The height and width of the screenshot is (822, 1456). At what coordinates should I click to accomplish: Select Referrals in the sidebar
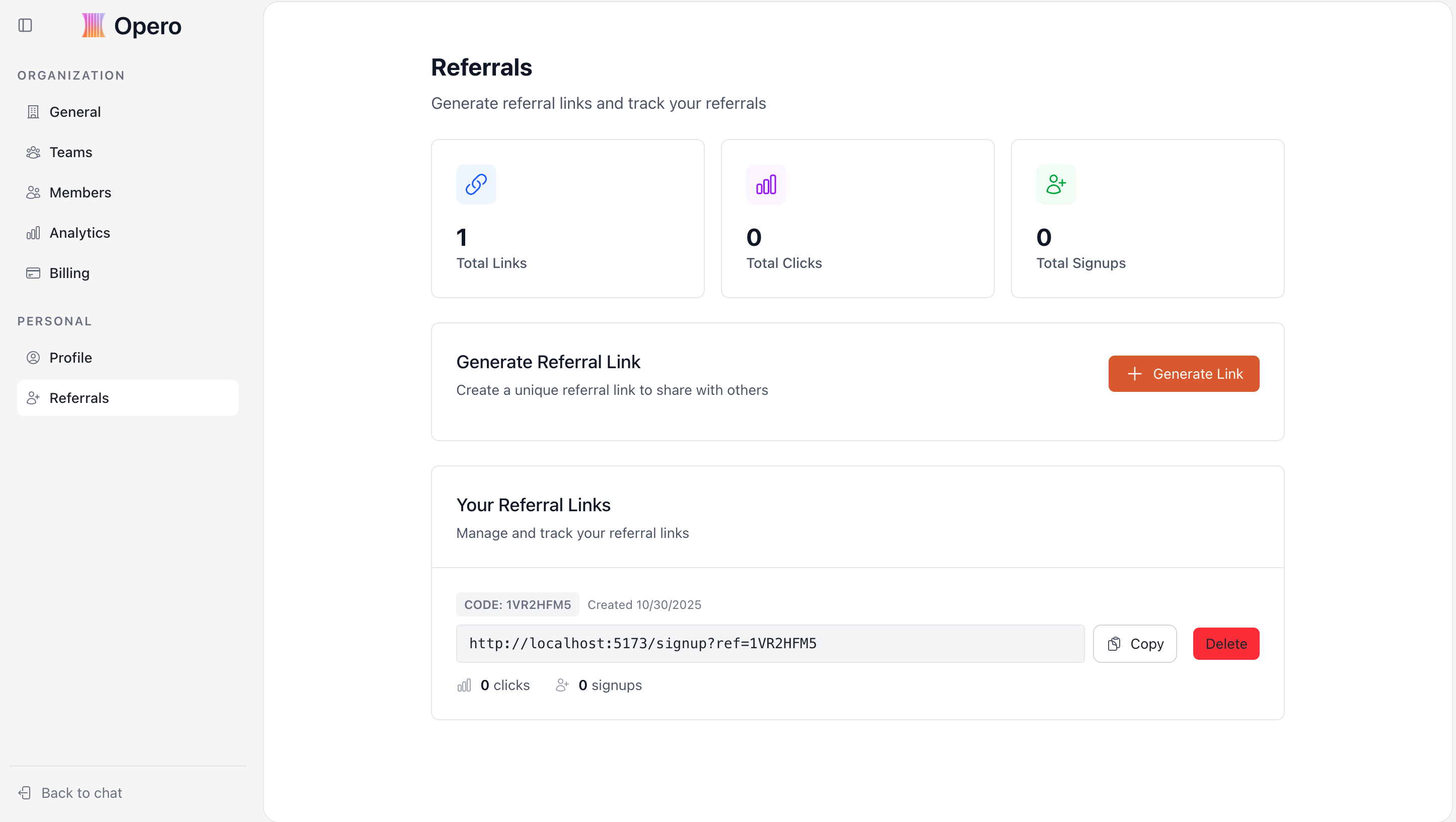[79, 398]
